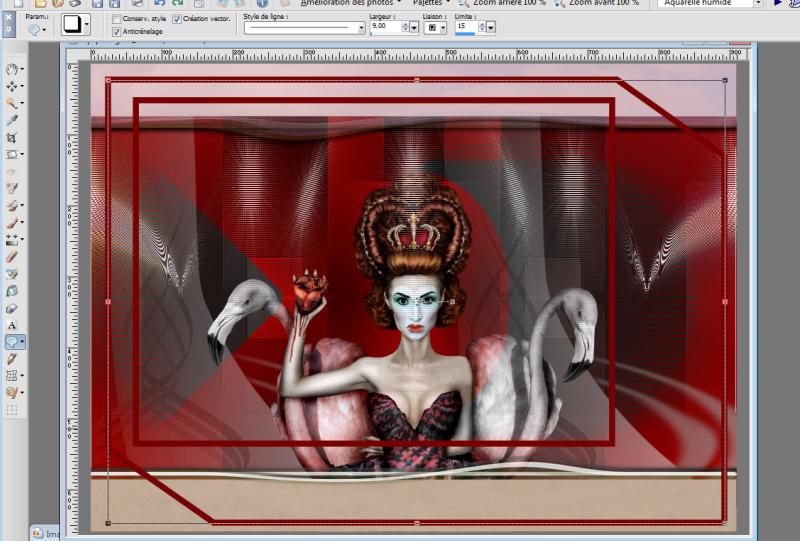This screenshot has height=541, width=800.
Task: Open the Aquarelle humide script dropdown
Action: click(x=758, y=3)
